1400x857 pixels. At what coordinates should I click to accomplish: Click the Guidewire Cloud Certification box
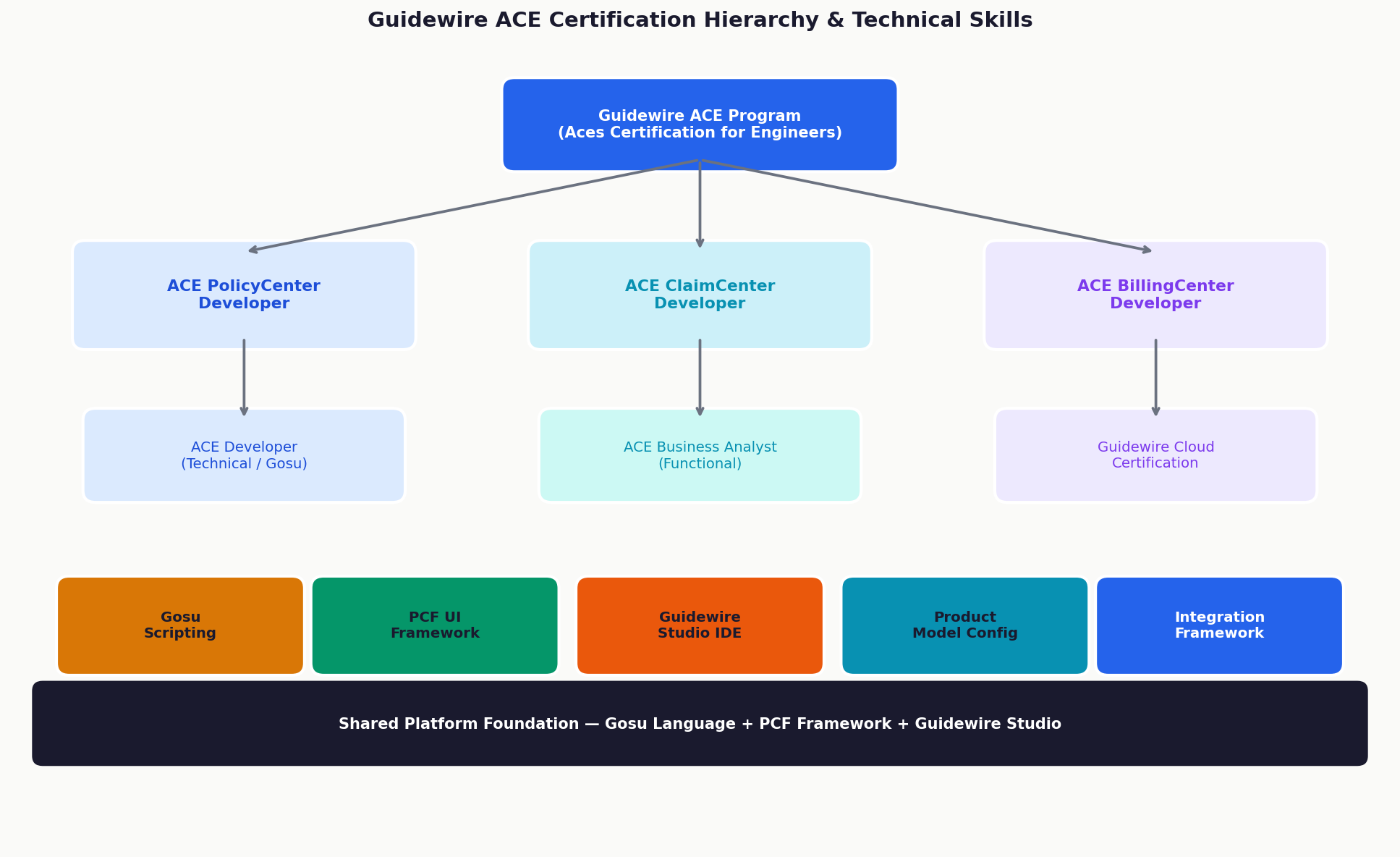1155,455
